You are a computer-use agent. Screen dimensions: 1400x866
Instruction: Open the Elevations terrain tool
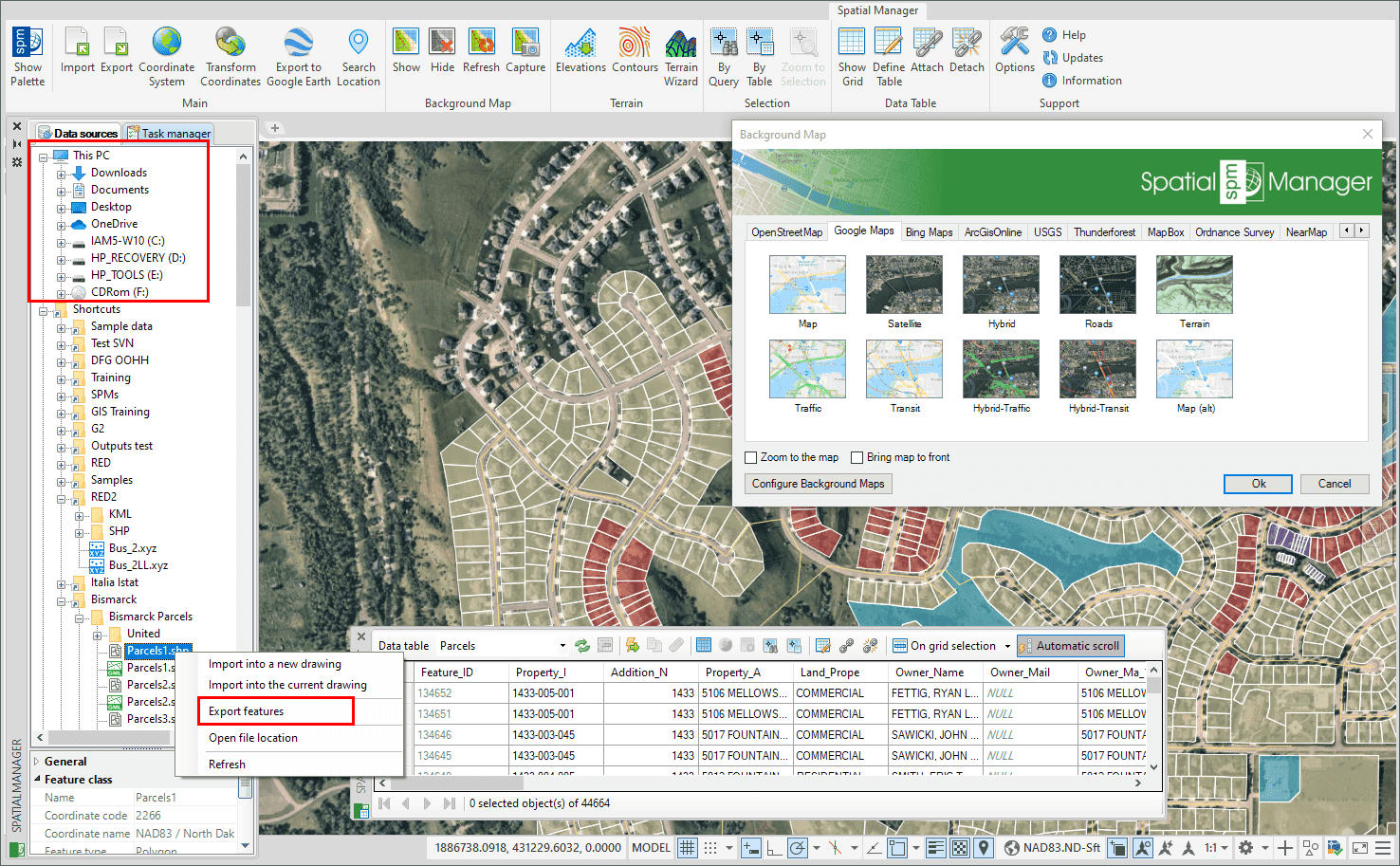580,50
